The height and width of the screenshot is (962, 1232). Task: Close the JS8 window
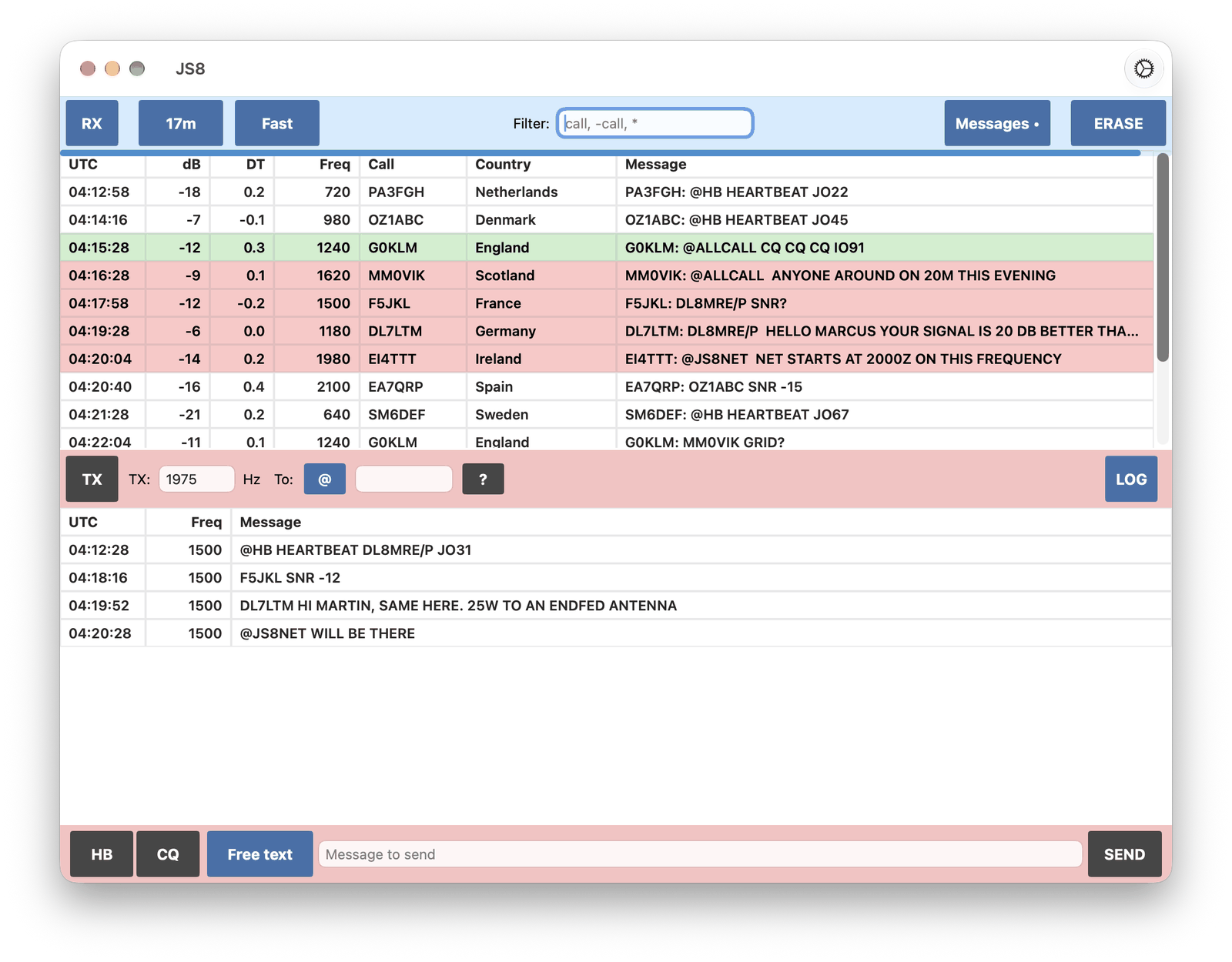[88, 68]
